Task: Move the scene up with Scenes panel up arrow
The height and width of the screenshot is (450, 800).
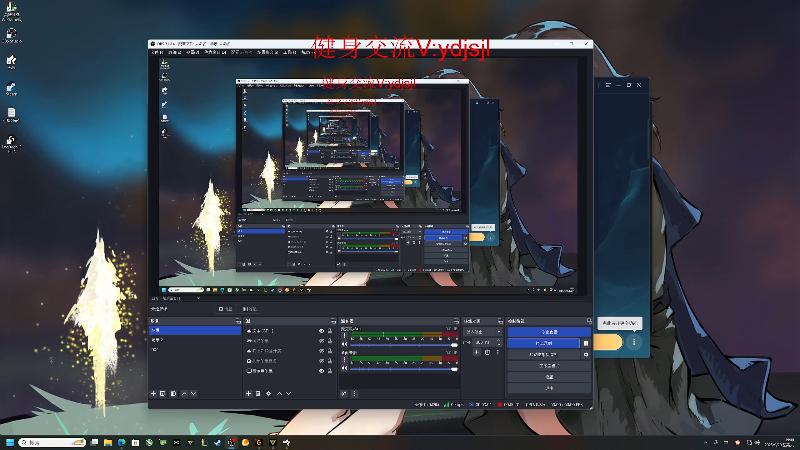Action: pos(184,393)
